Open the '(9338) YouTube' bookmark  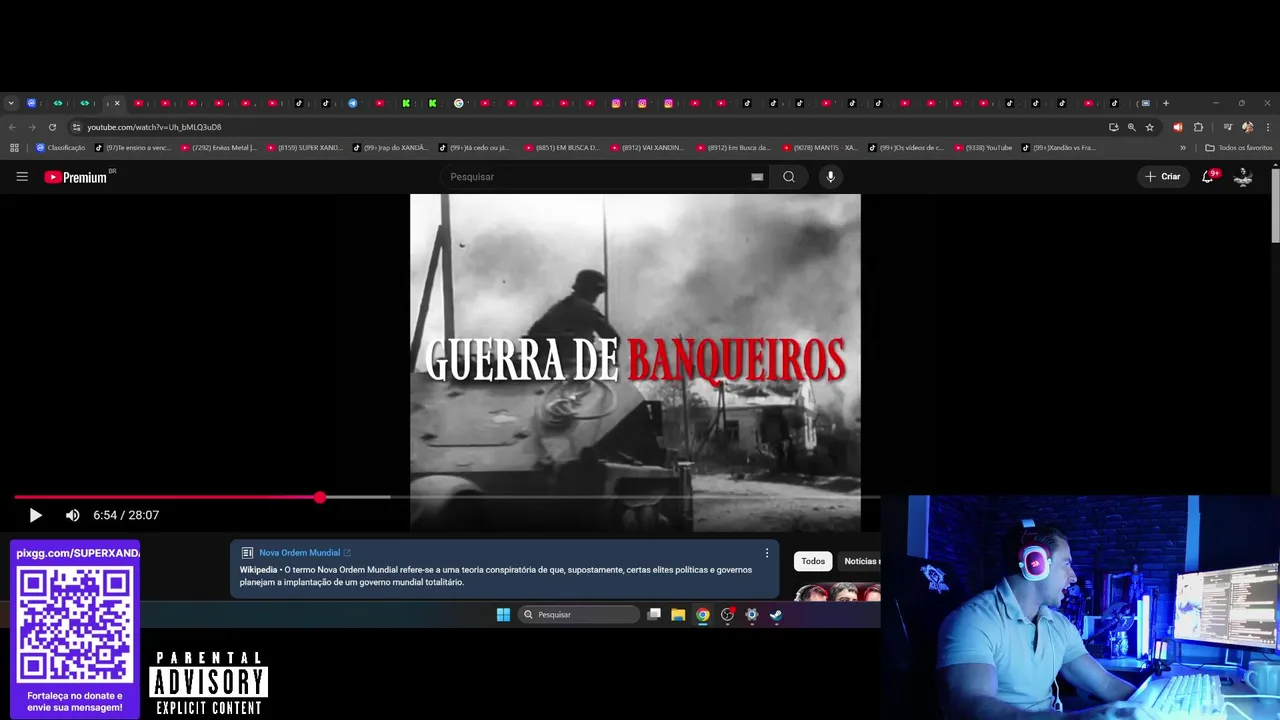(983, 148)
